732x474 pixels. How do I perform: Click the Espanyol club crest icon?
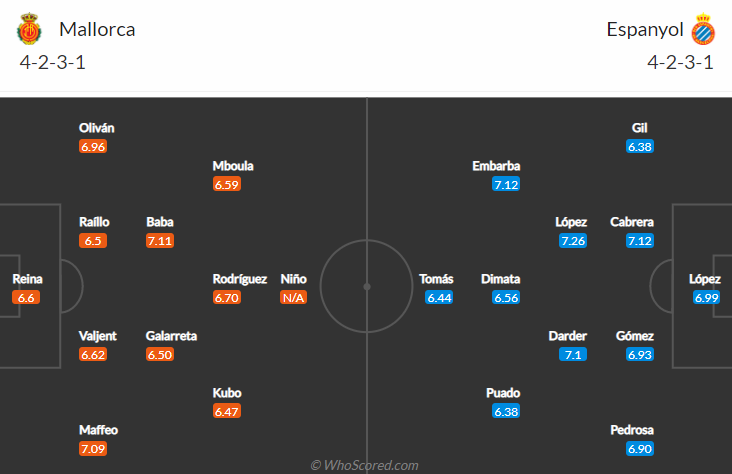pyautogui.click(x=705, y=30)
